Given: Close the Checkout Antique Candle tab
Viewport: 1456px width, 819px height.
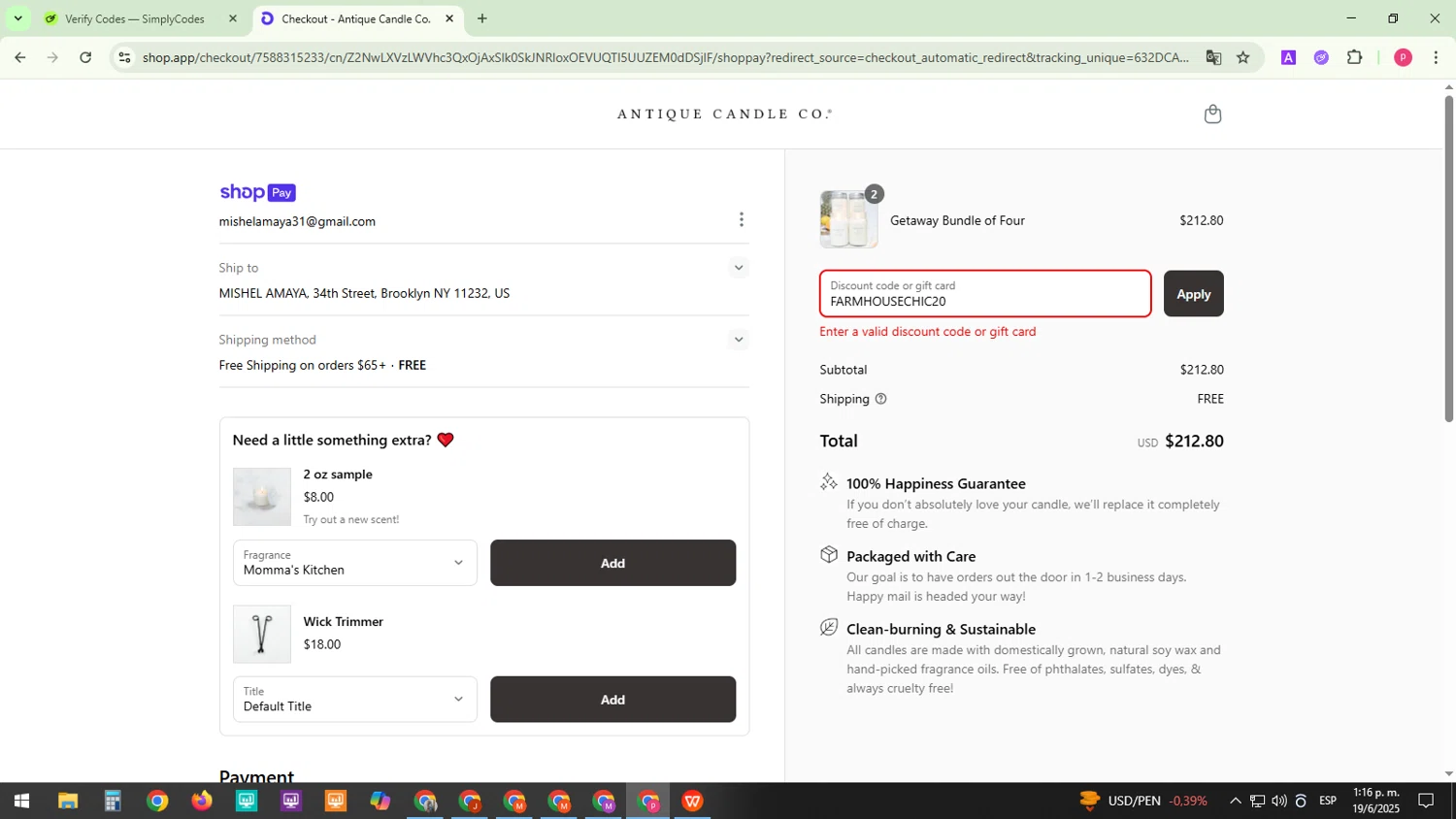Looking at the screenshot, I should coord(449,18).
